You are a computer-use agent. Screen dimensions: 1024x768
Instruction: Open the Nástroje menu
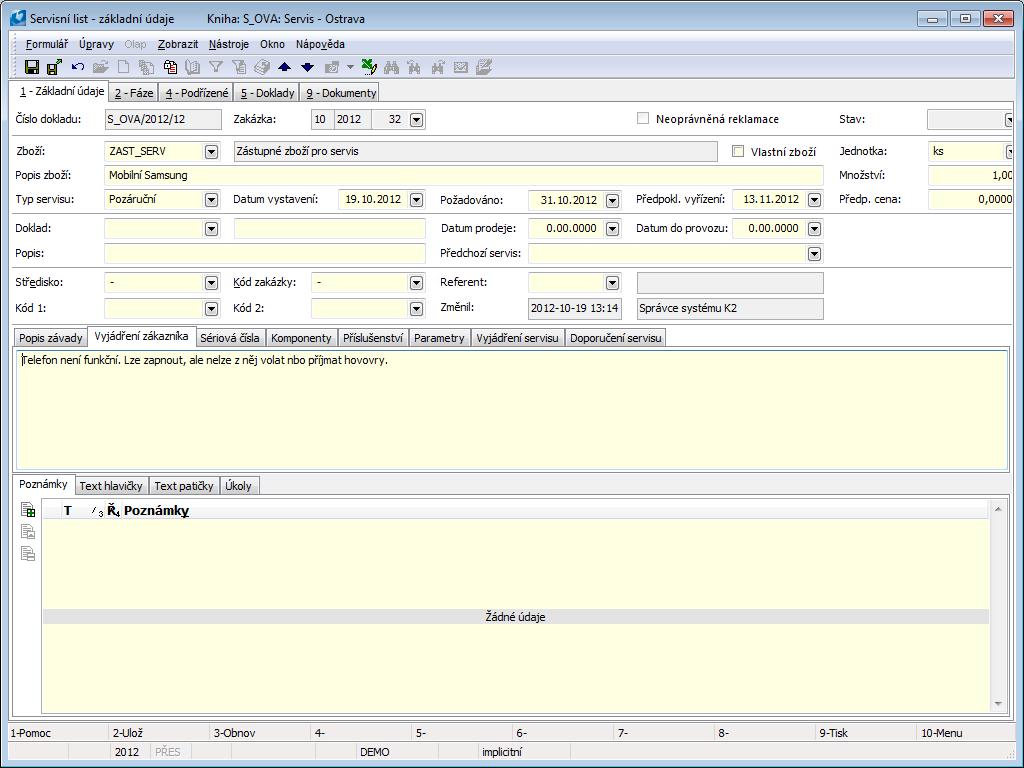pos(229,44)
